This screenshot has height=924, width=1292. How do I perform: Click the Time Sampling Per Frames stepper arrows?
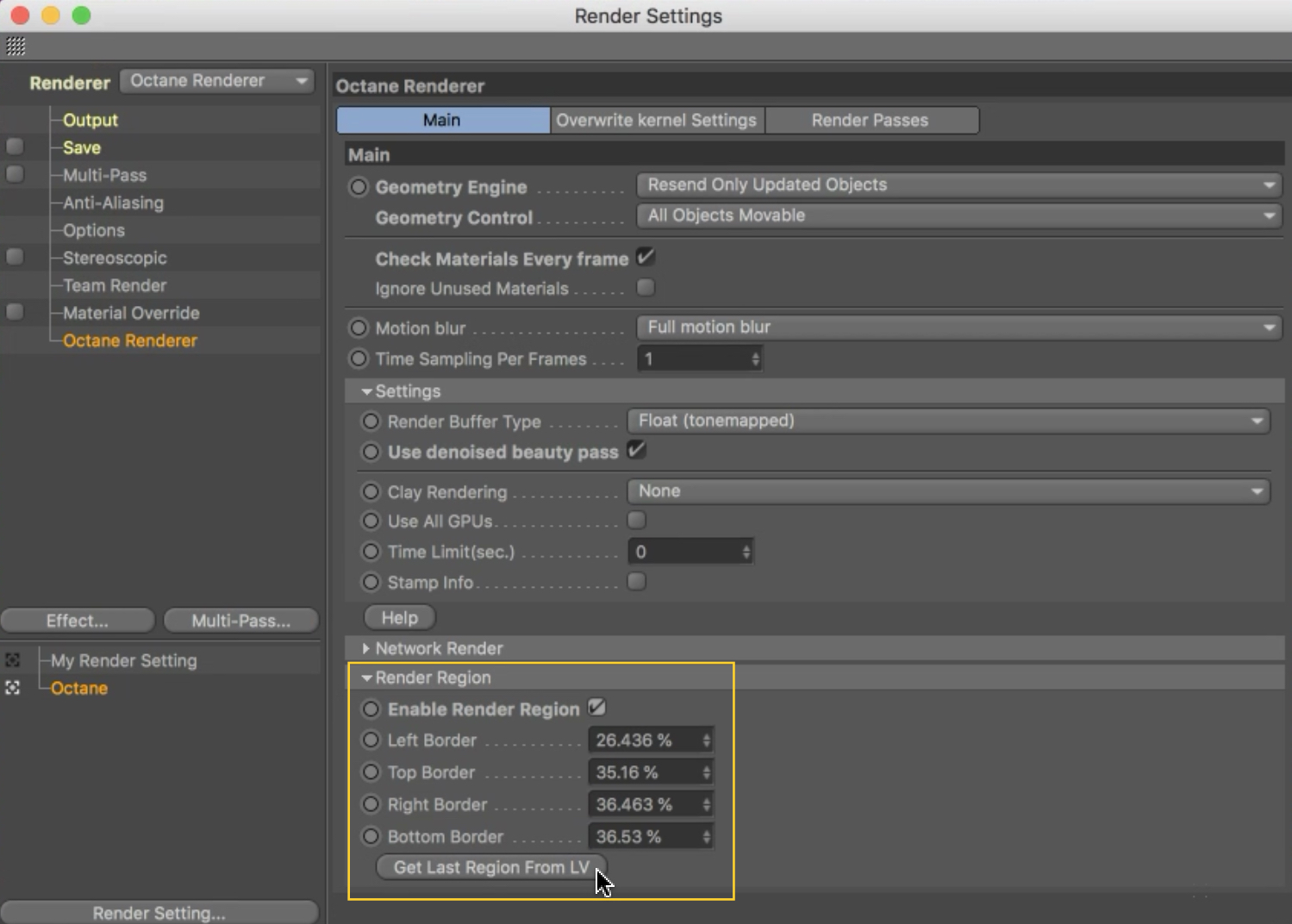(755, 359)
